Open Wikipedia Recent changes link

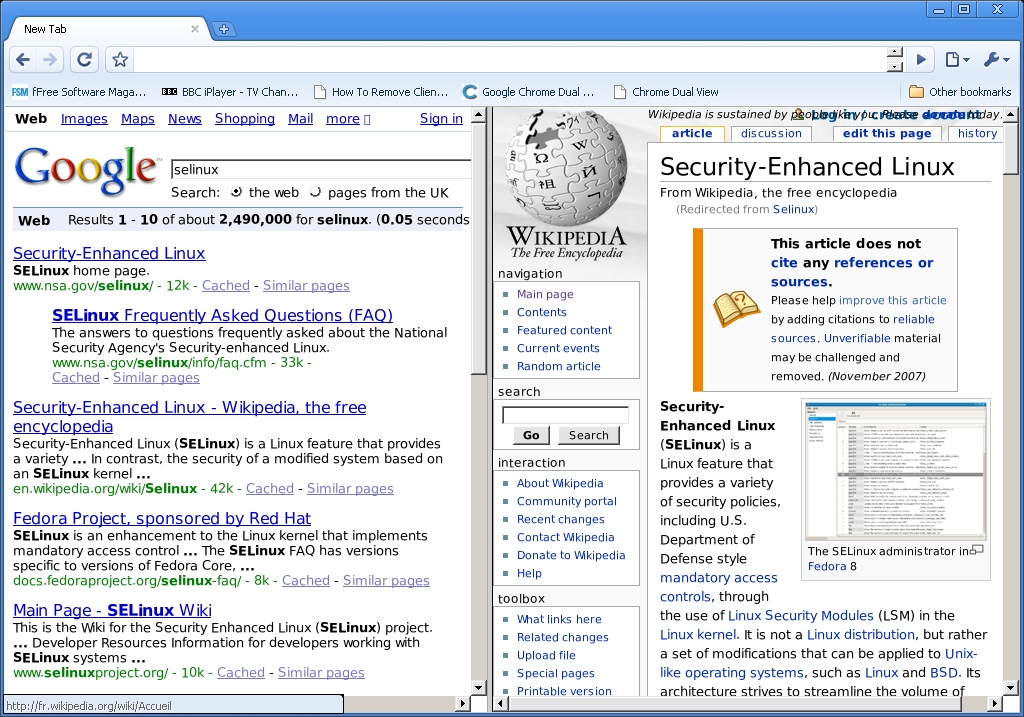click(x=560, y=519)
